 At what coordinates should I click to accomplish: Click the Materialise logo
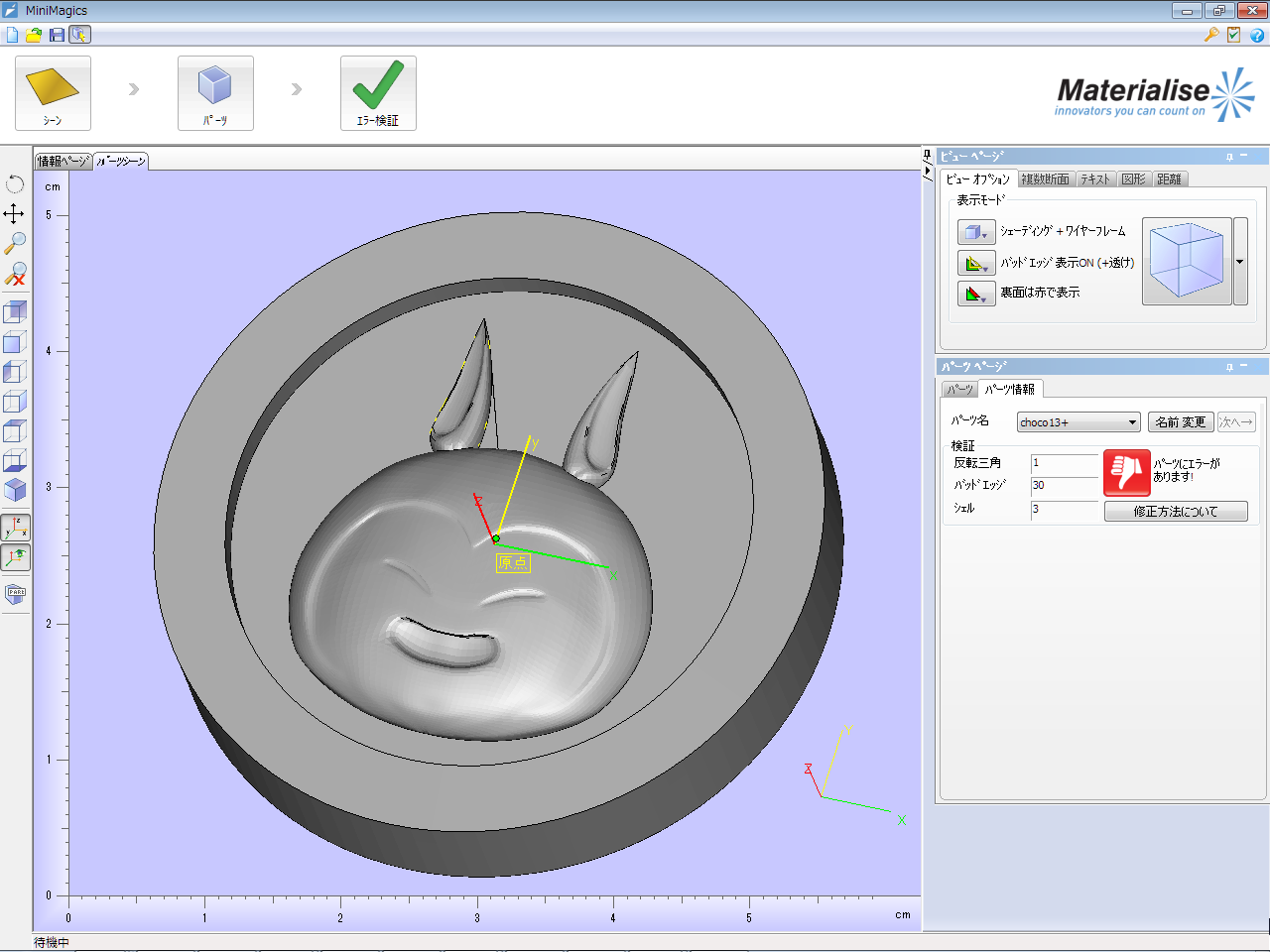pyautogui.click(x=1156, y=95)
